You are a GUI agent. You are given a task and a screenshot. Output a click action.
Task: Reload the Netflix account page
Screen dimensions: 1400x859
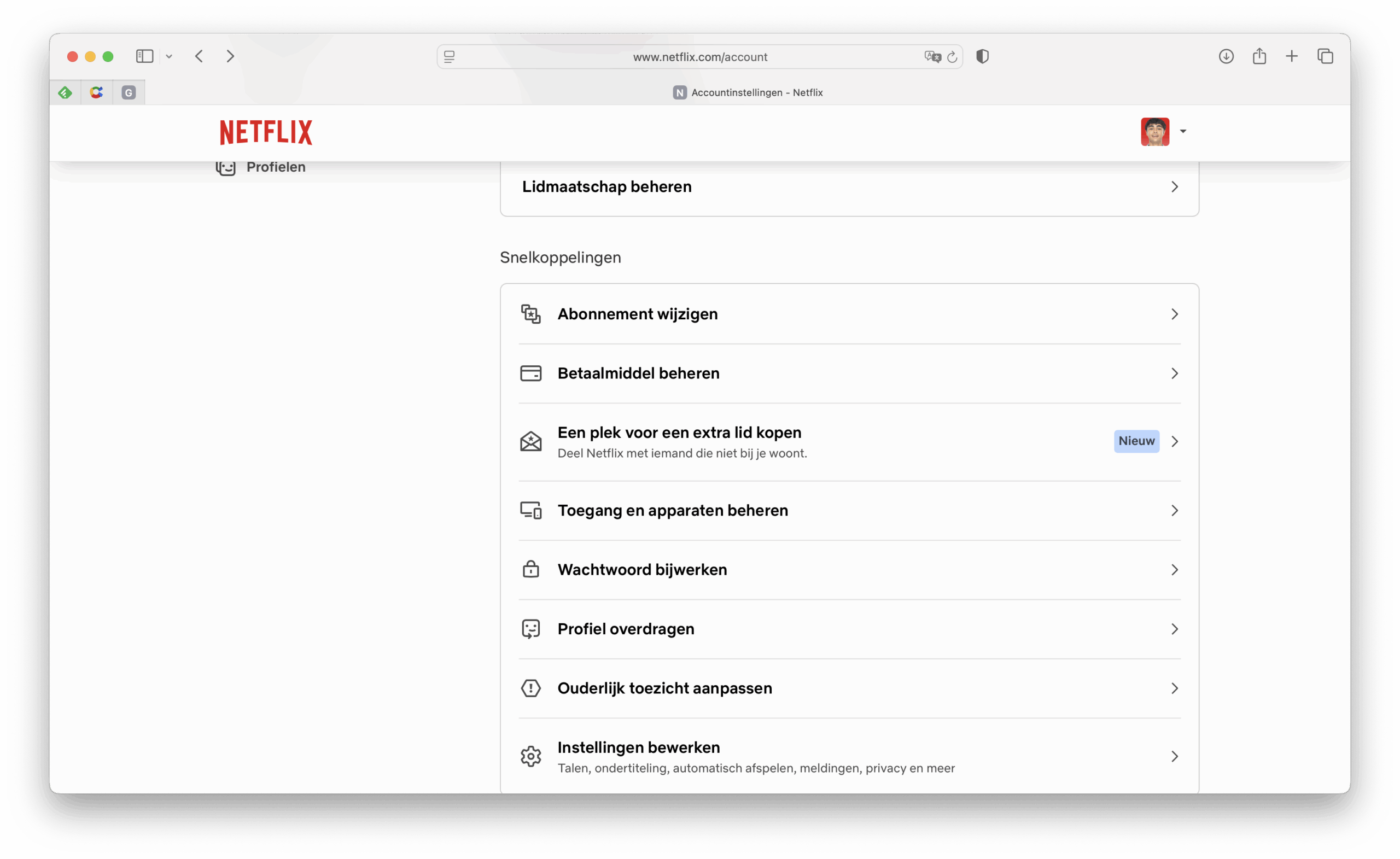click(952, 57)
